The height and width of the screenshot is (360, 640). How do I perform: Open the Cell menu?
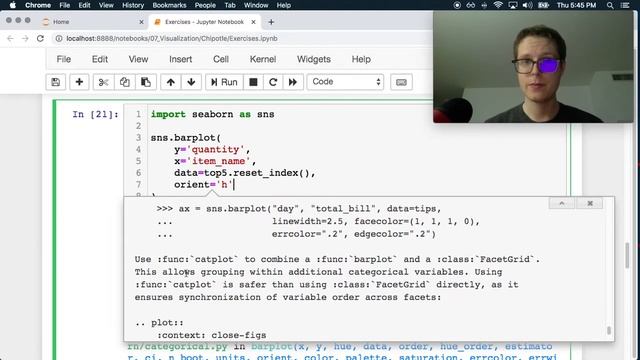(221, 59)
